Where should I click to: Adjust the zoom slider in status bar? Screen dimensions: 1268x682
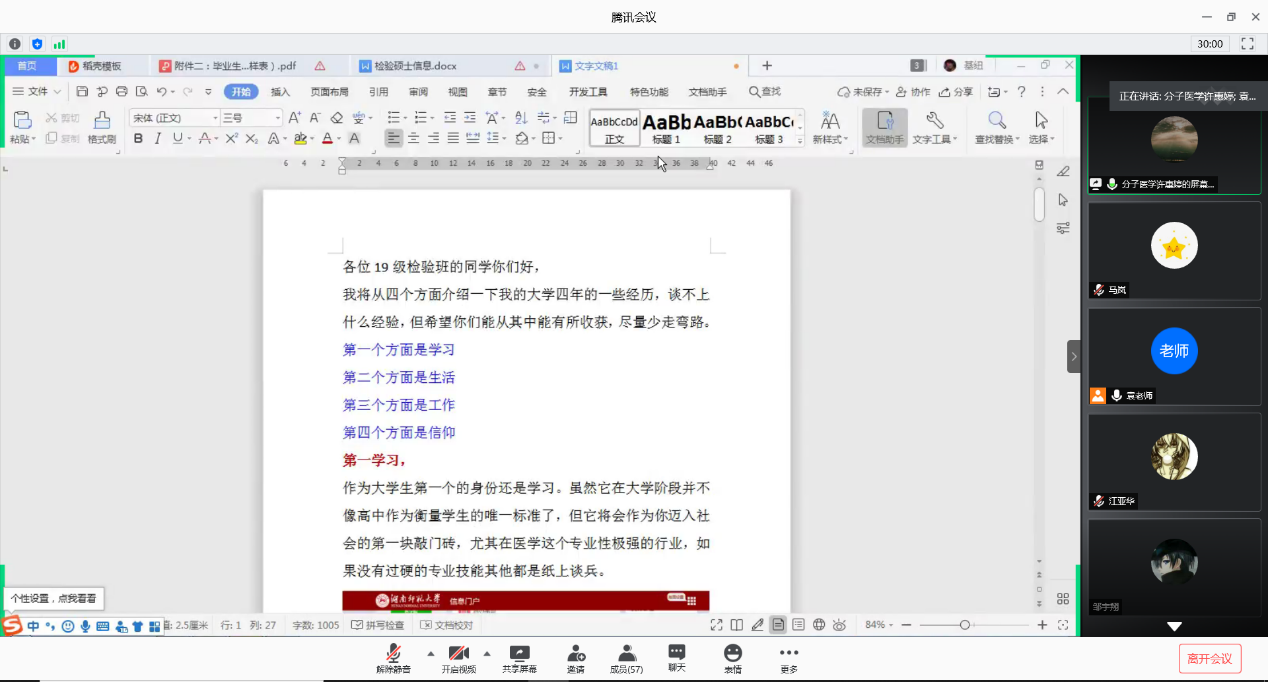(x=965, y=625)
